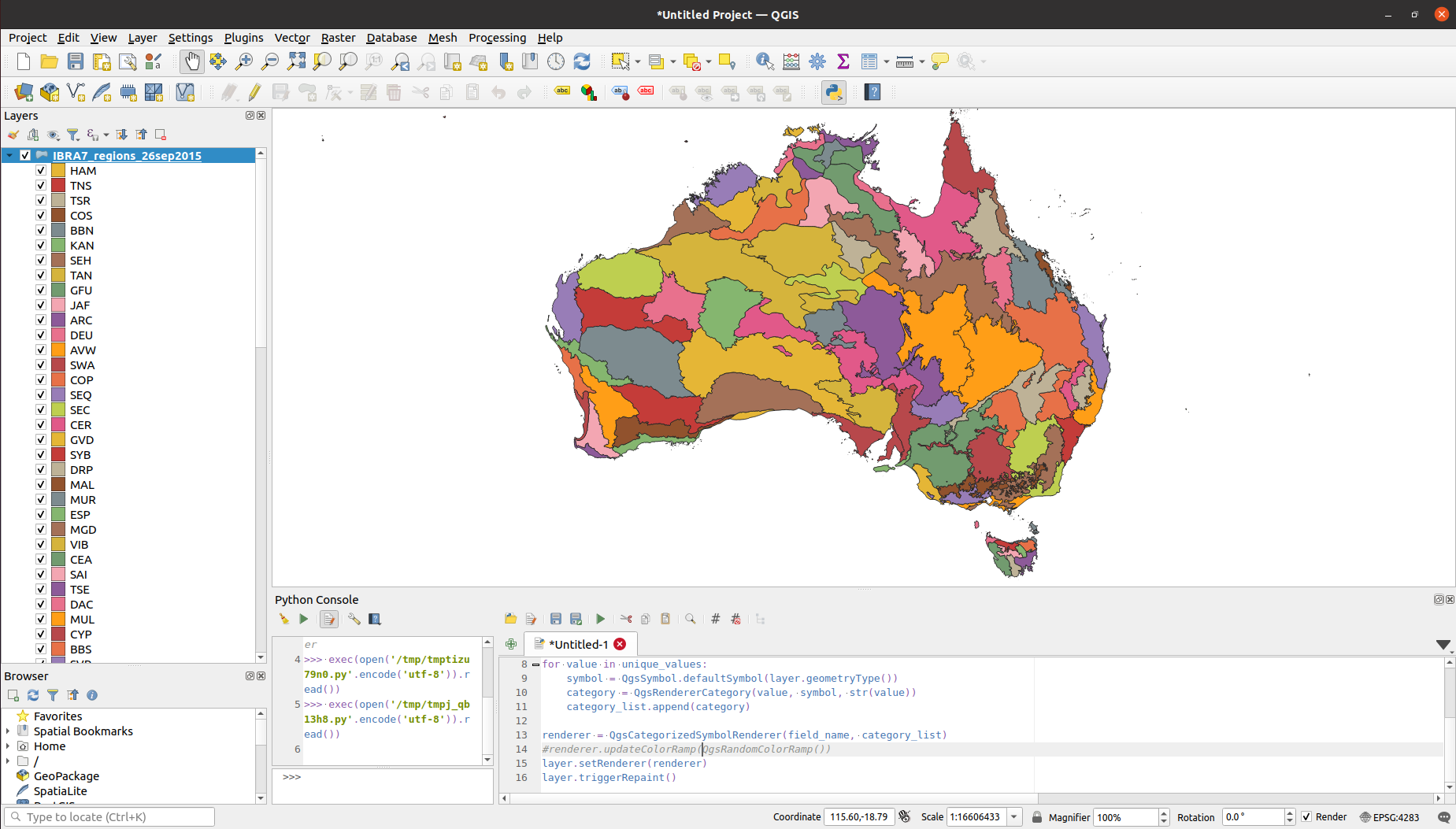This screenshot has height=829, width=1456.
Task: Select the Pan Map hand tool
Action: pyautogui.click(x=192, y=61)
